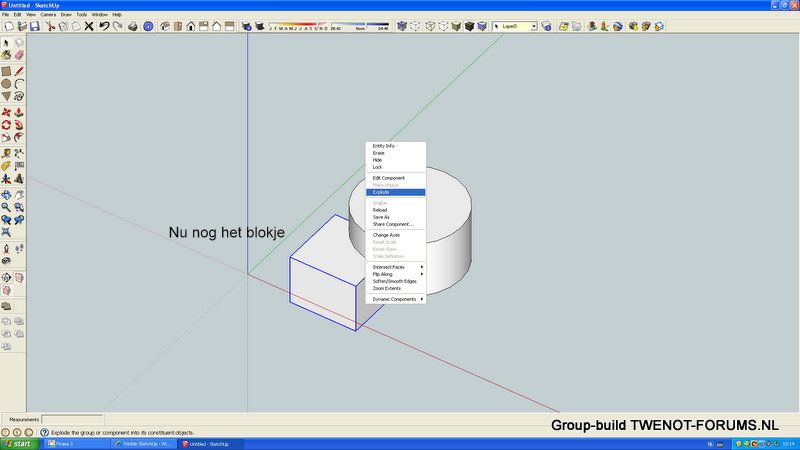The image size is (800, 450).
Task: Choose the Zoom Window tool
Action: pos(19,207)
